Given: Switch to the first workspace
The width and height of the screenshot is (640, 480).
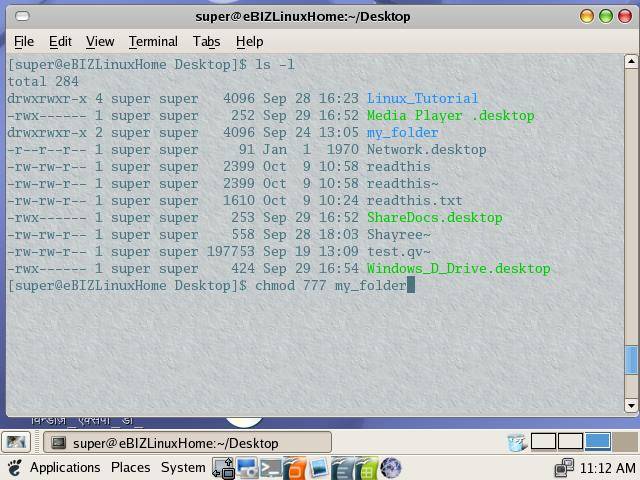Looking at the screenshot, I should 543,442.
